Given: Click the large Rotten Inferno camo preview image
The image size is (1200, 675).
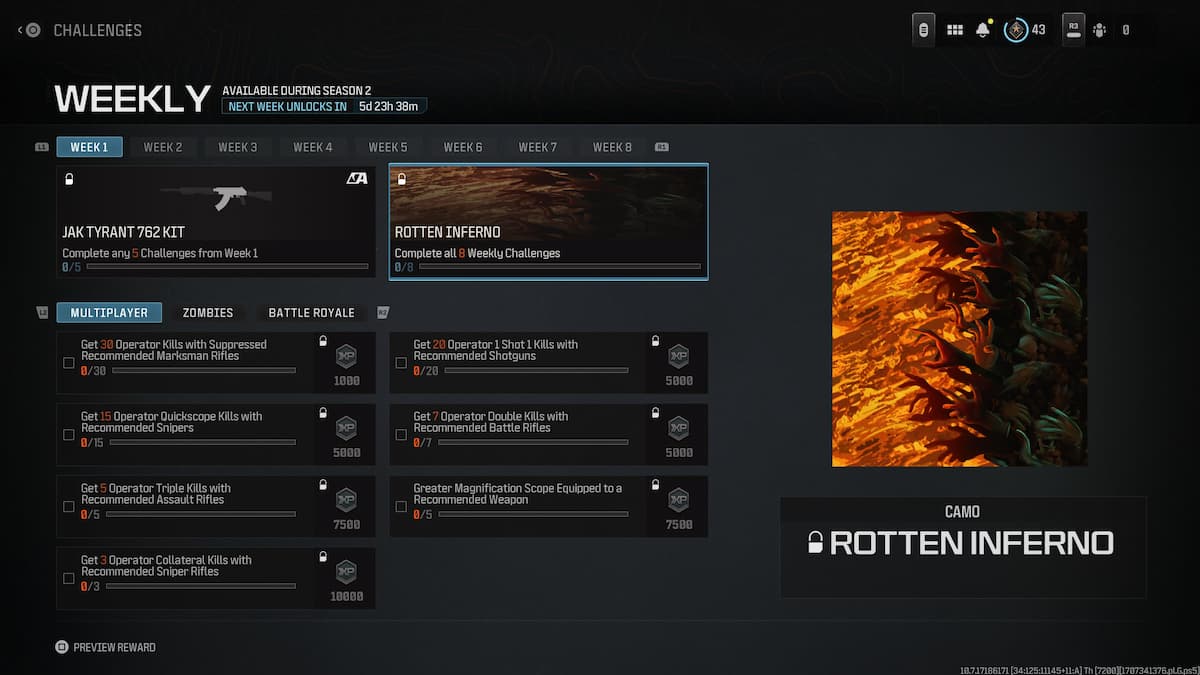Looking at the screenshot, I should point(959,339).
